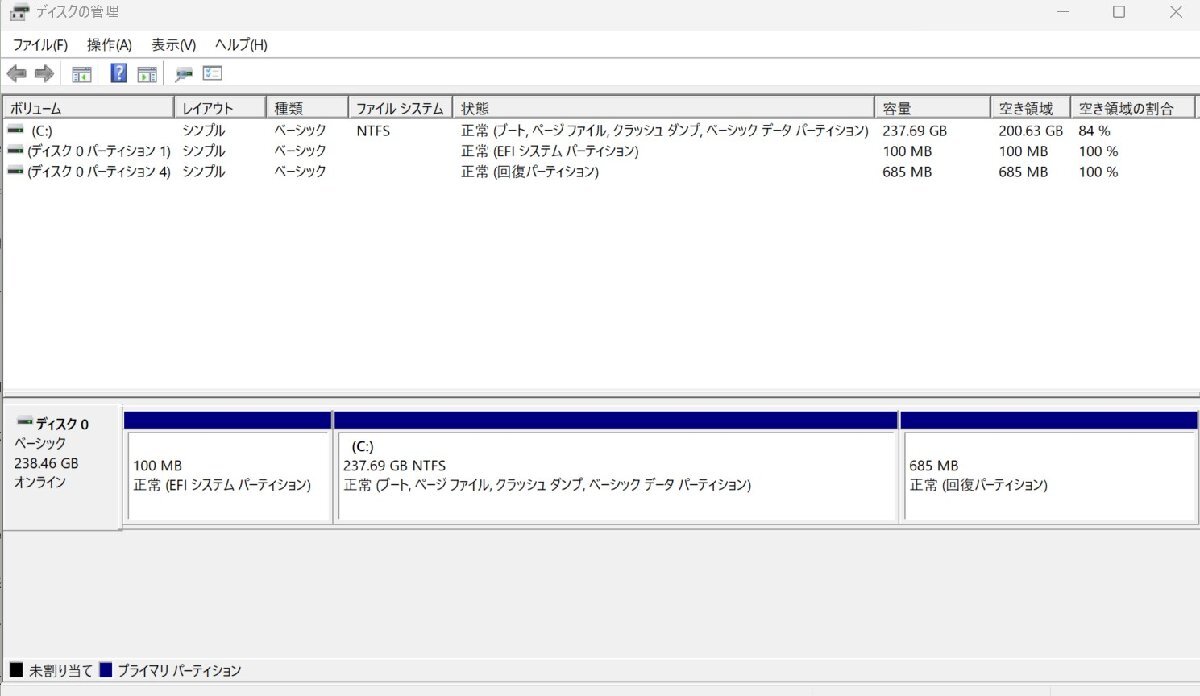Viewport: 1200px width, 696px height.
Task: Open the 表示 menu
Action: click(174, 45)
